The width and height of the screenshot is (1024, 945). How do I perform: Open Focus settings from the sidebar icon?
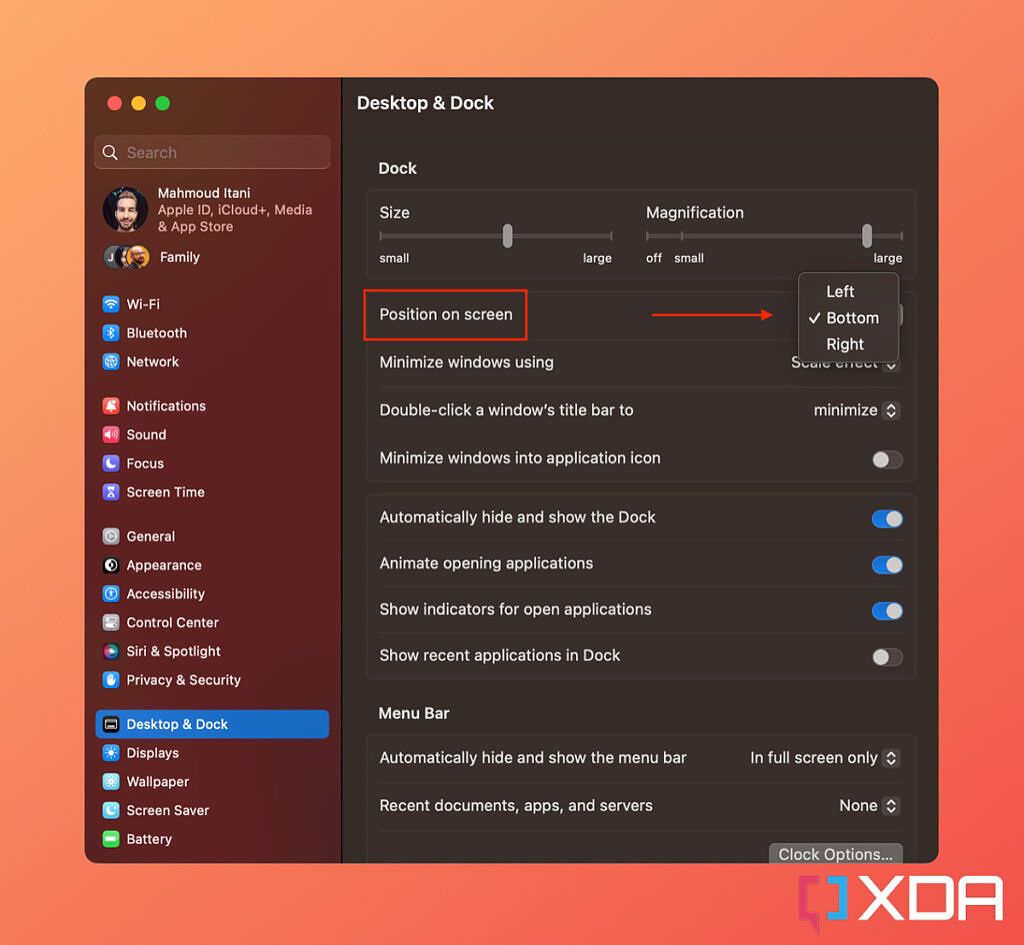112,464
